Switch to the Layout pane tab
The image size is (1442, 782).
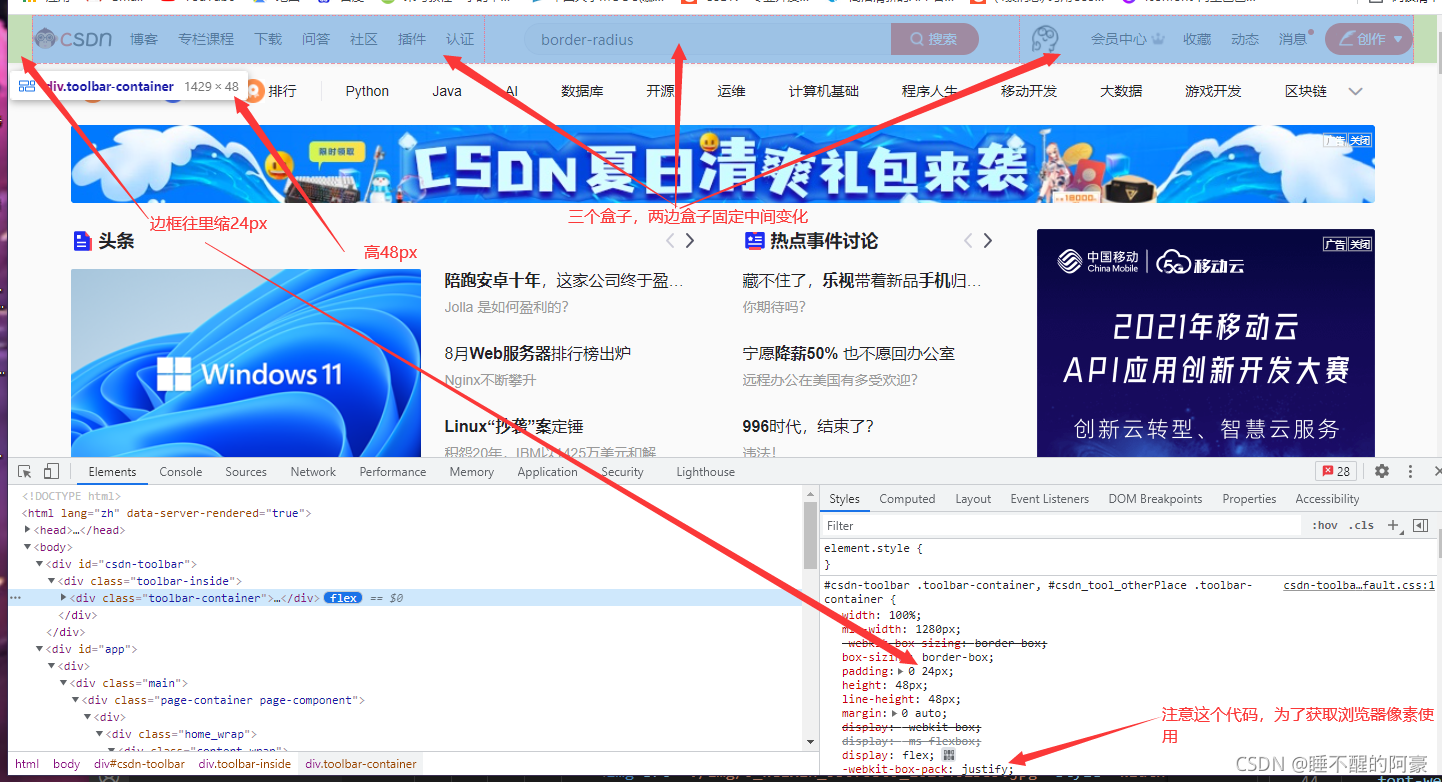973,499
